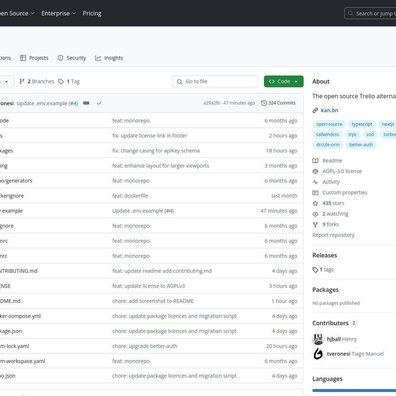The height and width of the screenshot is (396, 396).
Task: Open commit 'feat: dockerfile'
Action: (x=130, y=196)
